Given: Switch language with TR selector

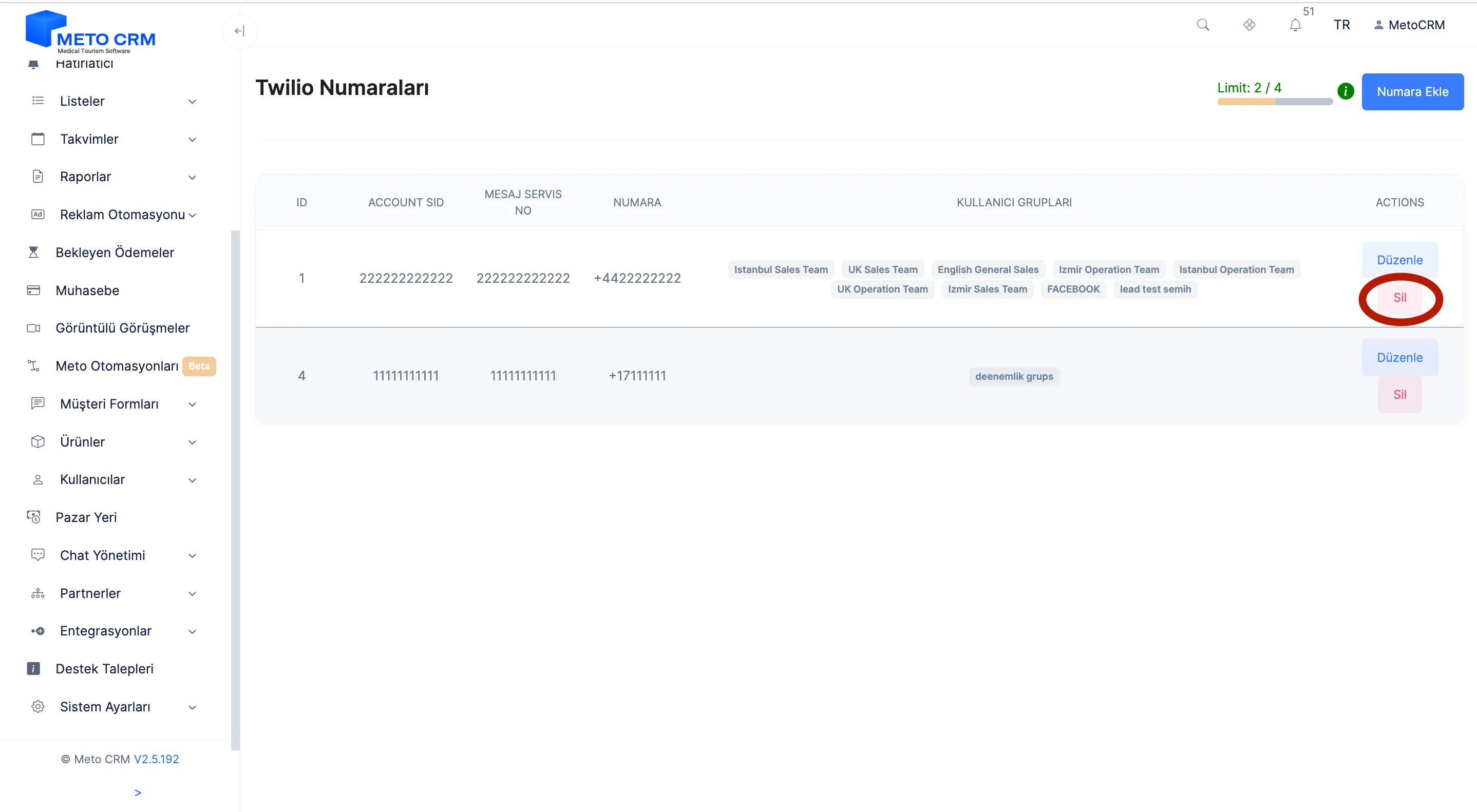Looking at the screenshot, I should [x=1342, y=25].
